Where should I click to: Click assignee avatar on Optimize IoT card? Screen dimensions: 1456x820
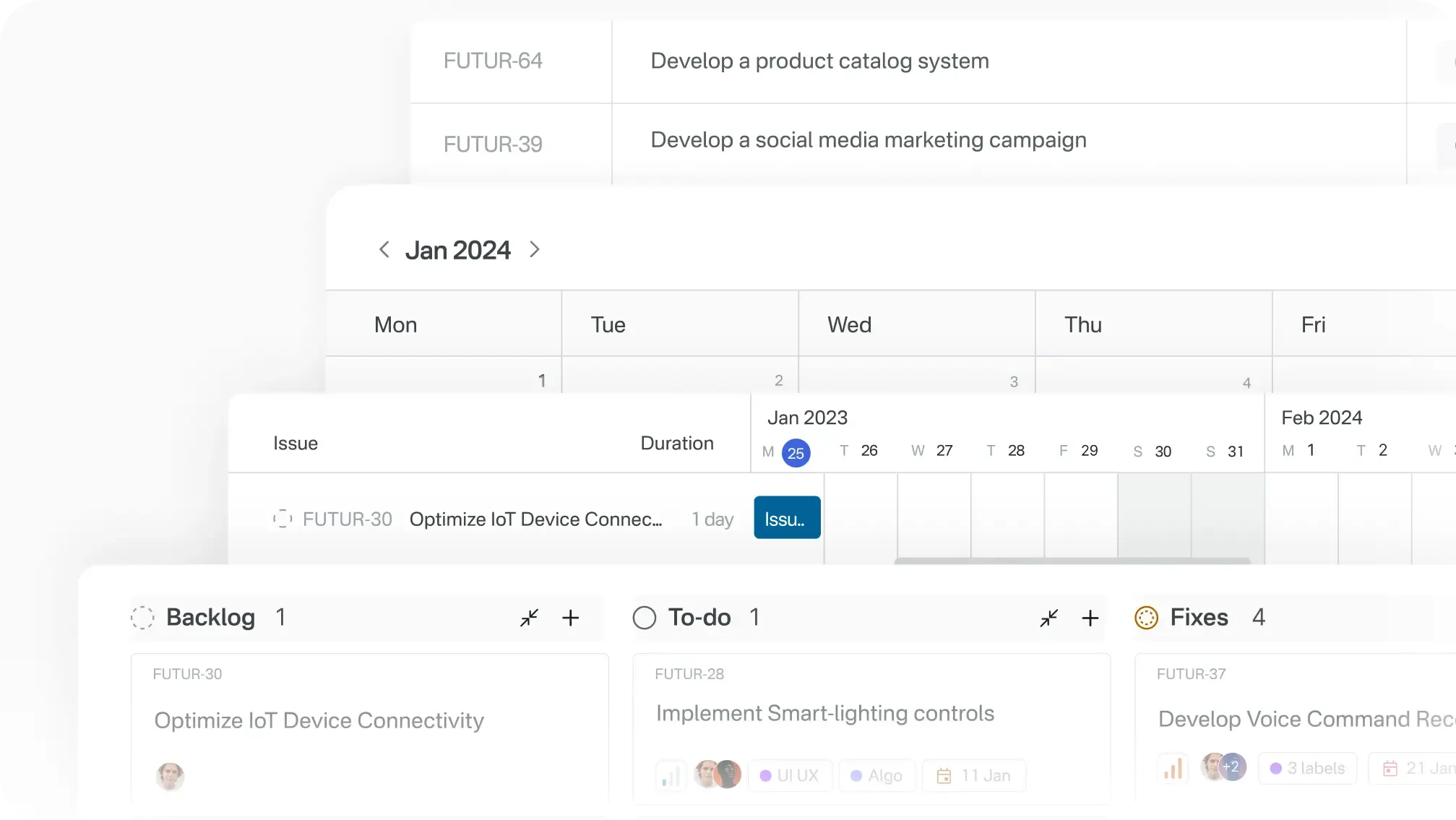point(171,777)
